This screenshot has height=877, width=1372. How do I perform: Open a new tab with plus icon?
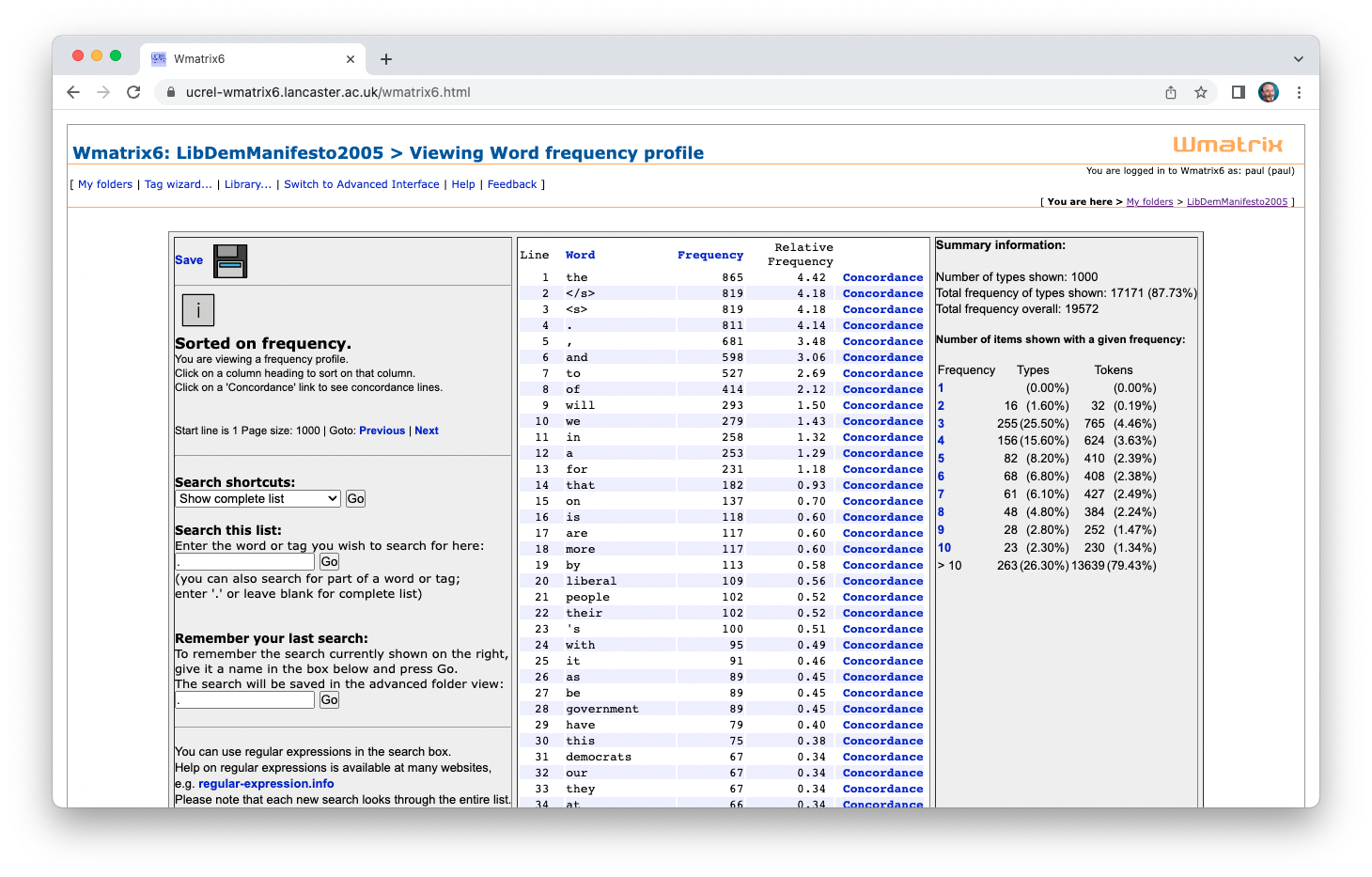386,59
